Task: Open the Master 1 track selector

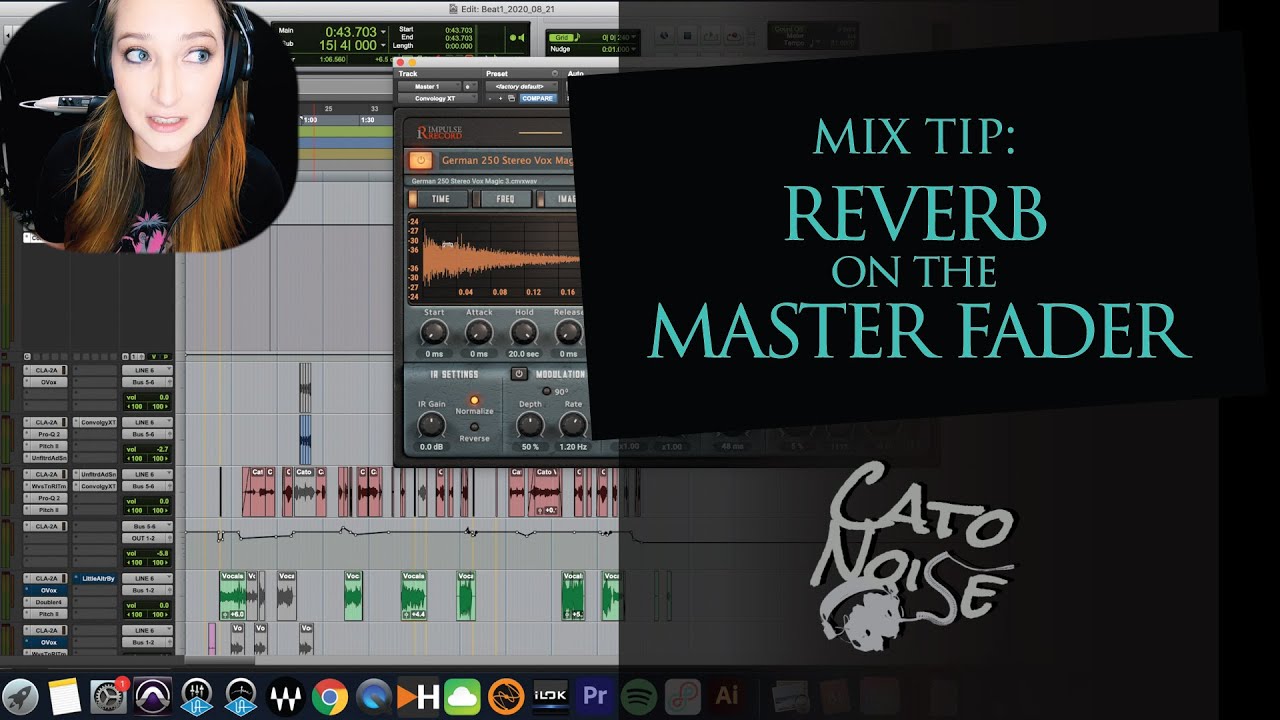Action: point(429,86)
